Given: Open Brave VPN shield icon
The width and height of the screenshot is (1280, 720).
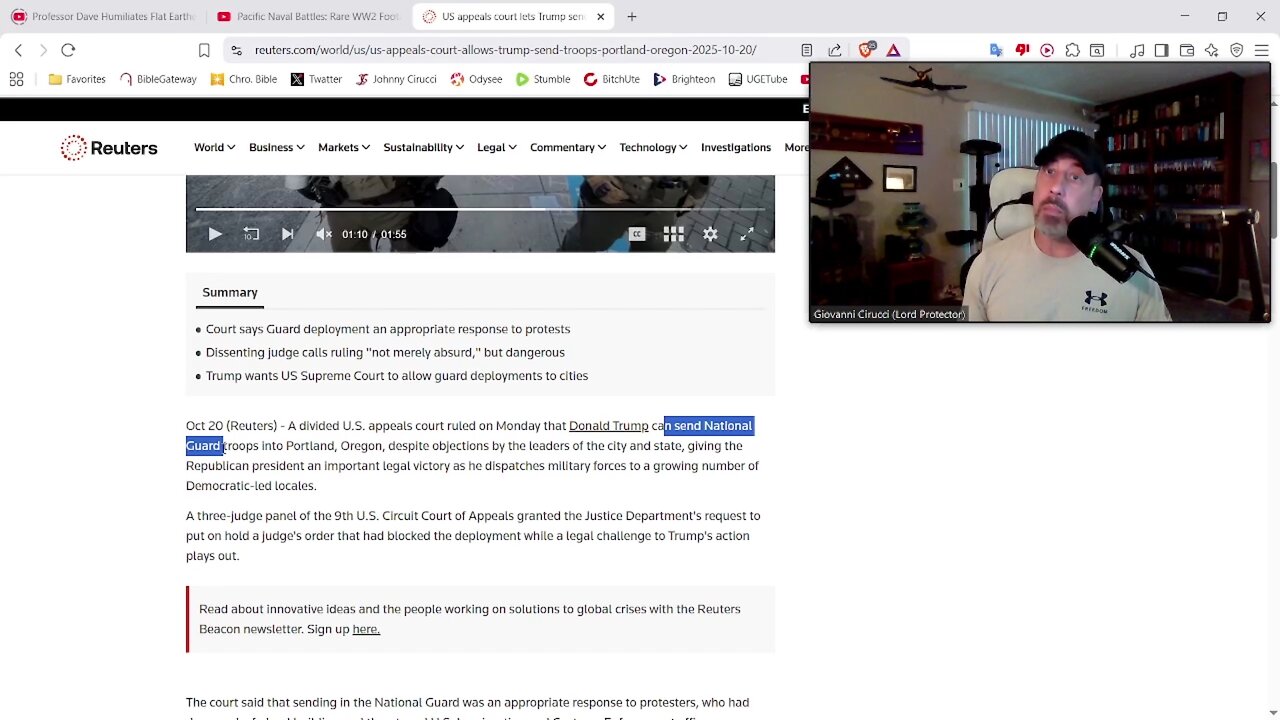Looking at the screenshot, I should [1236, 50].
